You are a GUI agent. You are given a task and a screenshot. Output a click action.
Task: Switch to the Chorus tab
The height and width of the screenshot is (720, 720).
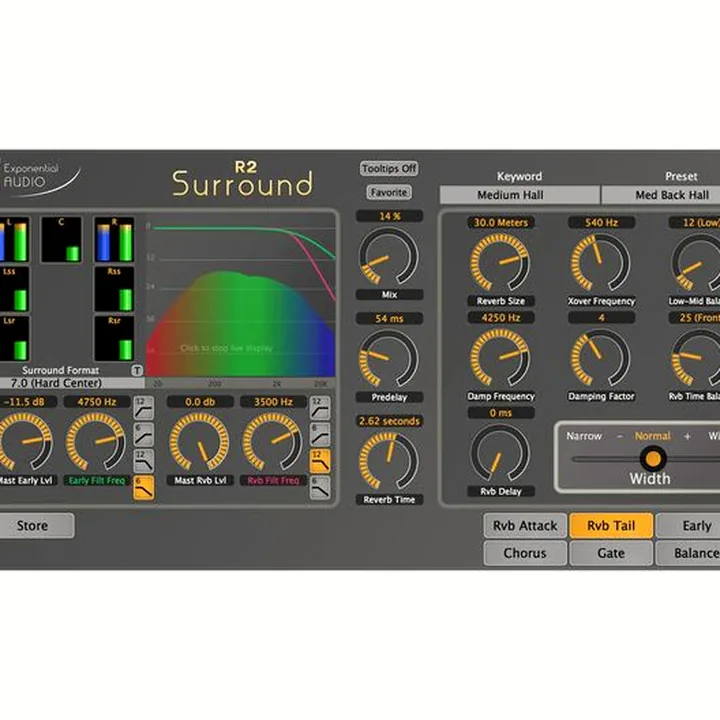525,553
